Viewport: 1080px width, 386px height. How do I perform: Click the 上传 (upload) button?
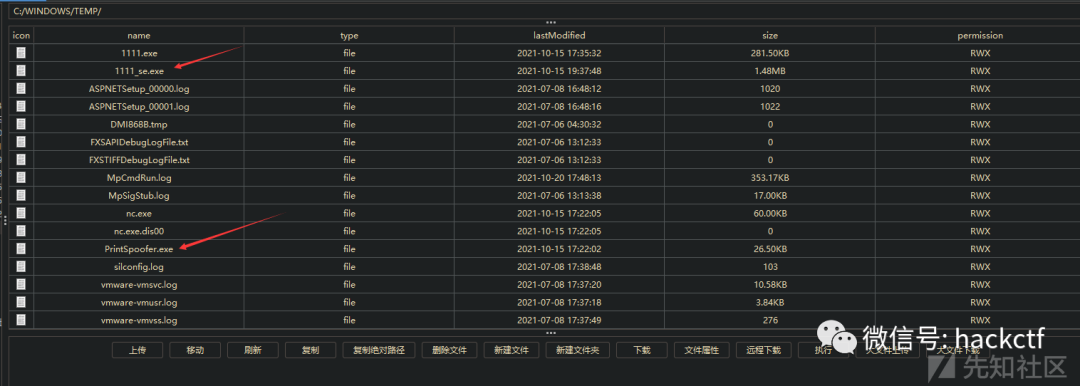[x=138, y=350]
